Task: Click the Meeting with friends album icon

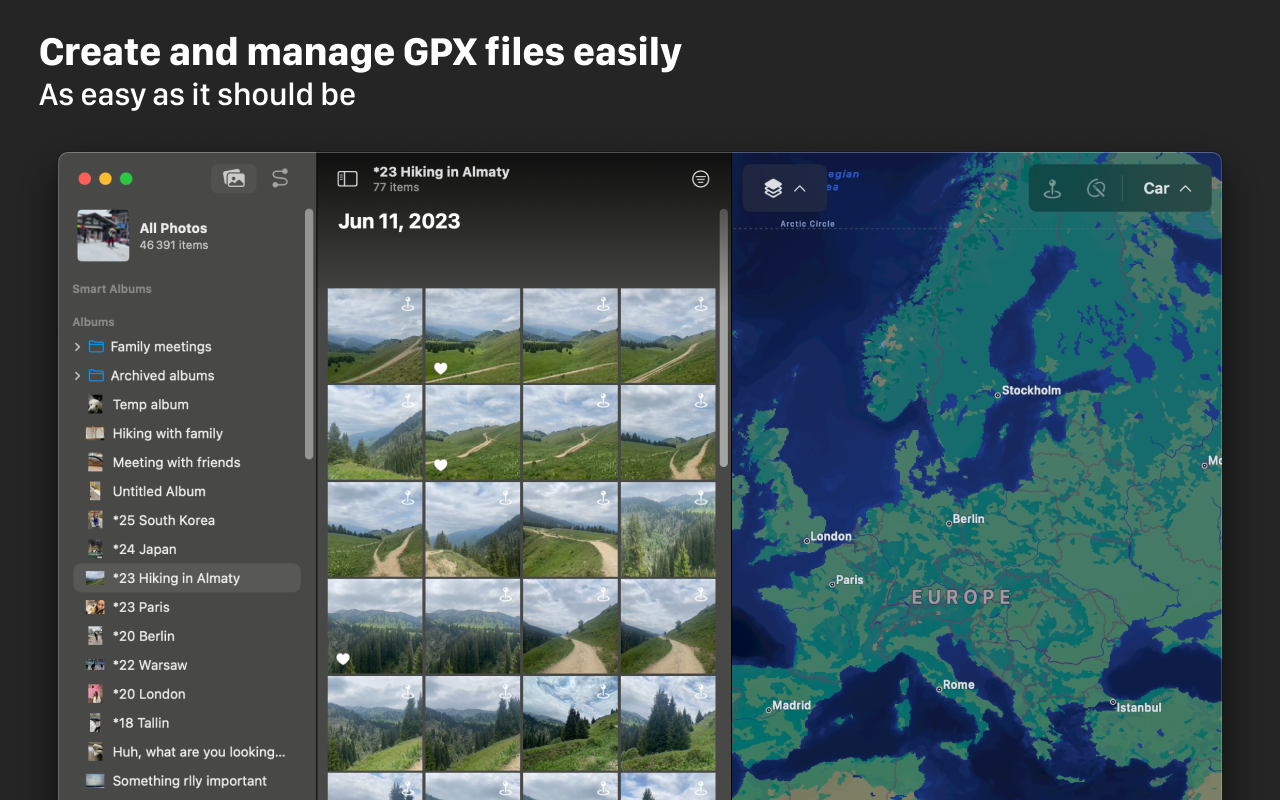Action: tap(95, 463)
